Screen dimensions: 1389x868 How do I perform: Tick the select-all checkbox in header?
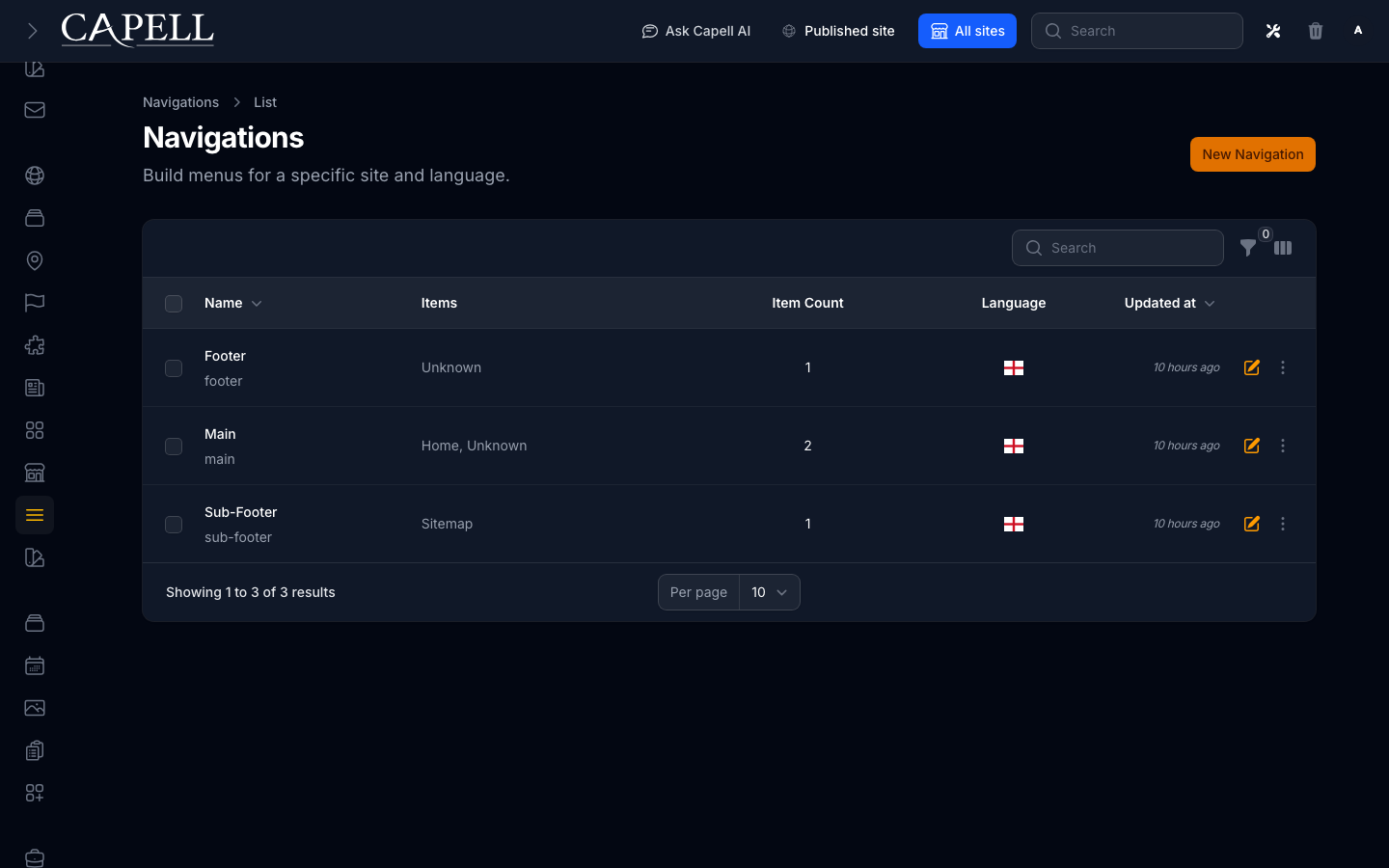(174, 304)
